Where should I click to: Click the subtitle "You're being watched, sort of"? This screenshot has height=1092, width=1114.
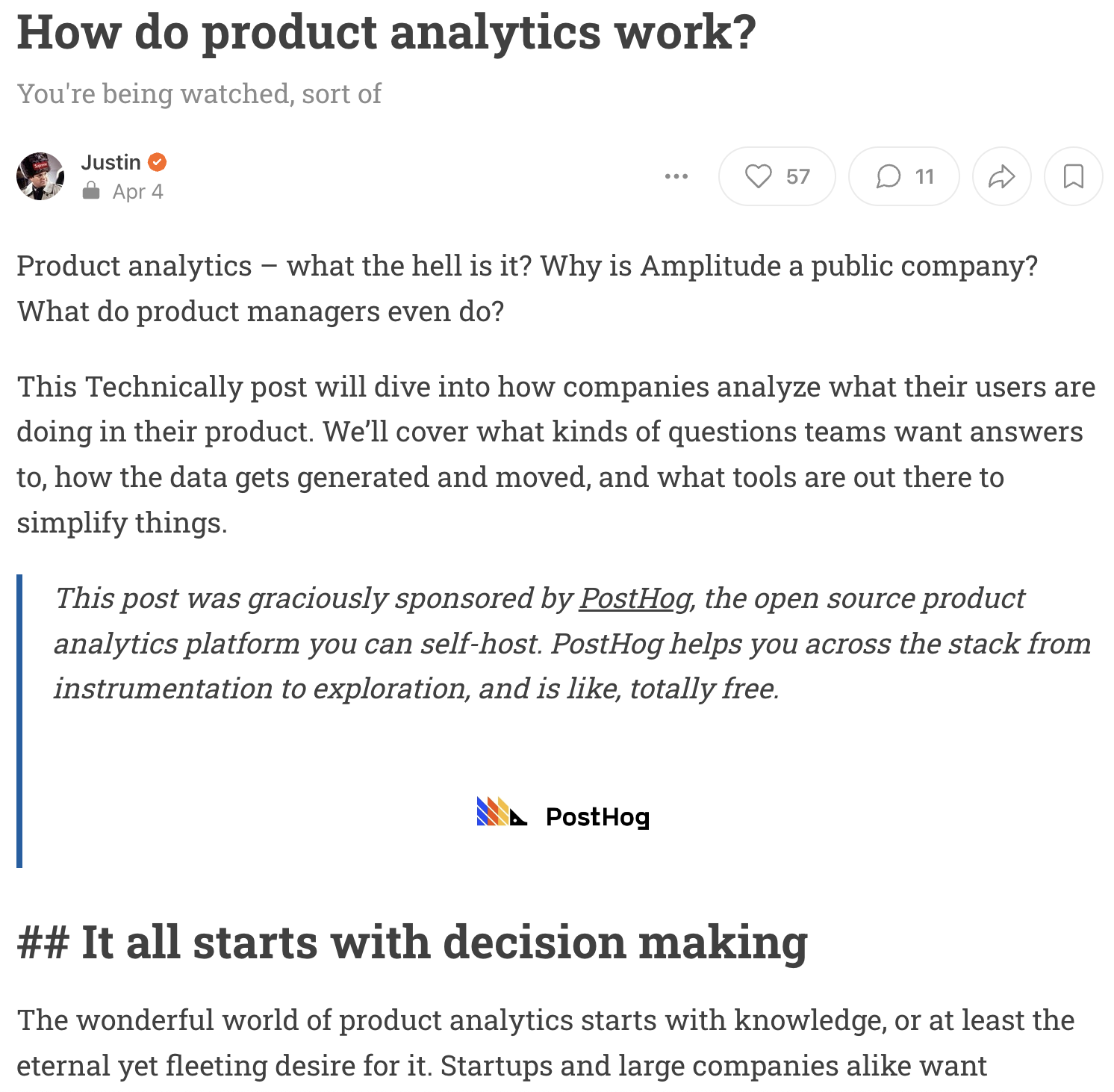click(199, 93)
